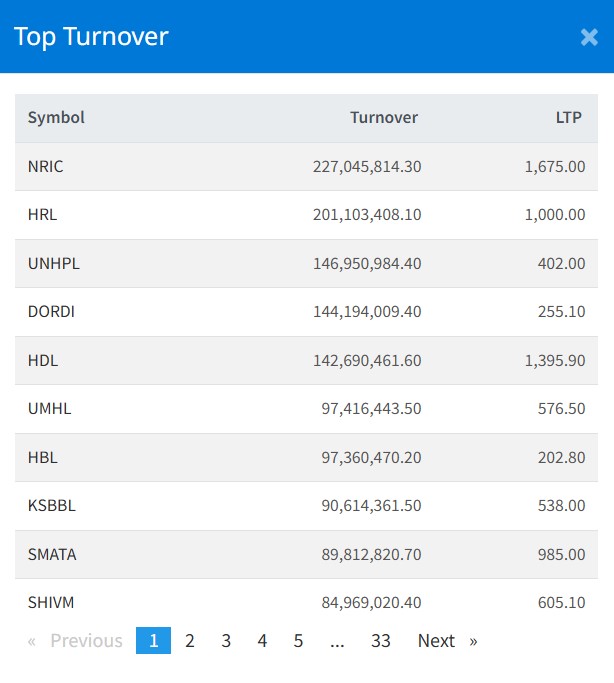Viewport: 614px width, 683px height.
Task: Select current page 1 button
Action: coord(153,641)
